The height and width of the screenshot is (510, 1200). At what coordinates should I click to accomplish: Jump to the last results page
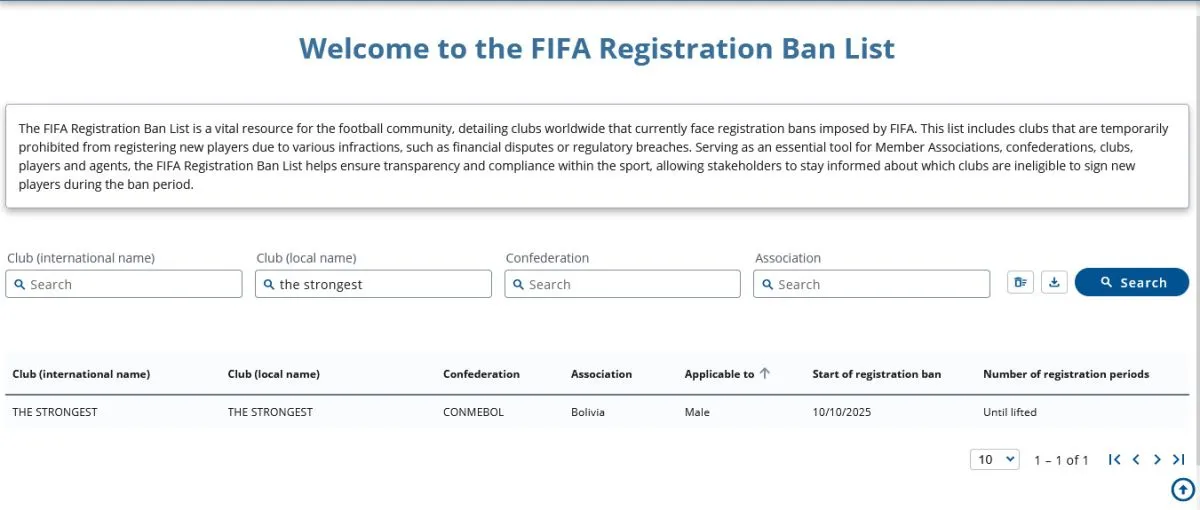[1178, 460]
